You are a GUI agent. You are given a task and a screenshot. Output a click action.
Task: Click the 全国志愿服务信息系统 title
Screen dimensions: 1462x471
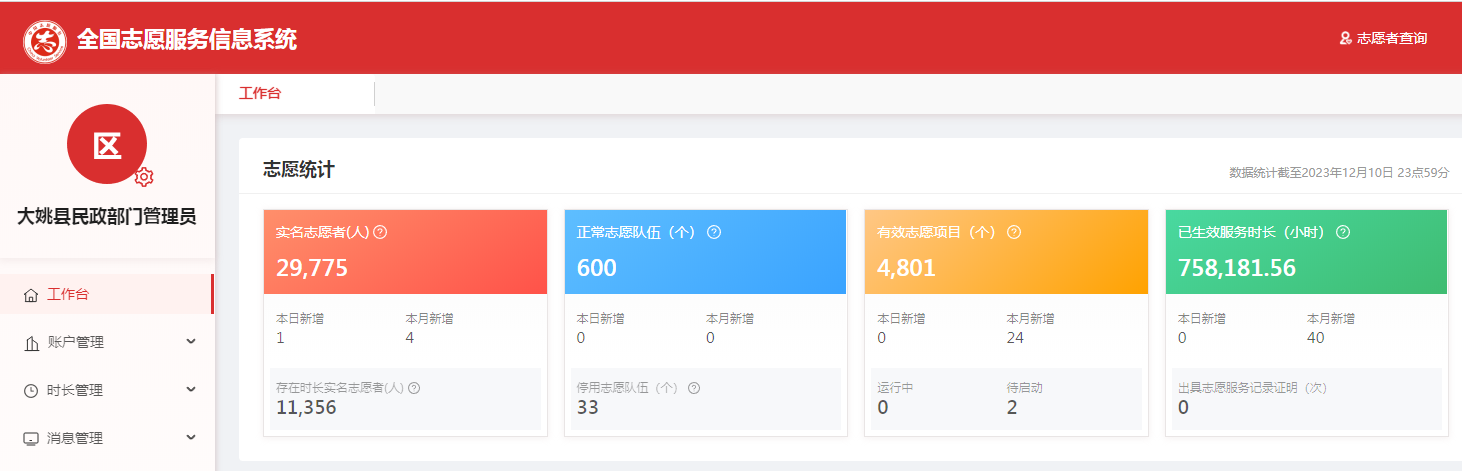pyautogui.click(x=187, y=40)
